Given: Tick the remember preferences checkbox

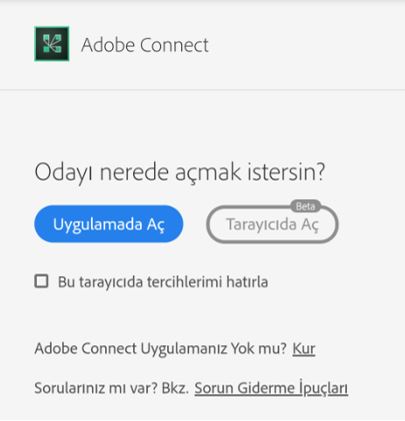Looking at the screenshot, I should click(x=41, y=281).
